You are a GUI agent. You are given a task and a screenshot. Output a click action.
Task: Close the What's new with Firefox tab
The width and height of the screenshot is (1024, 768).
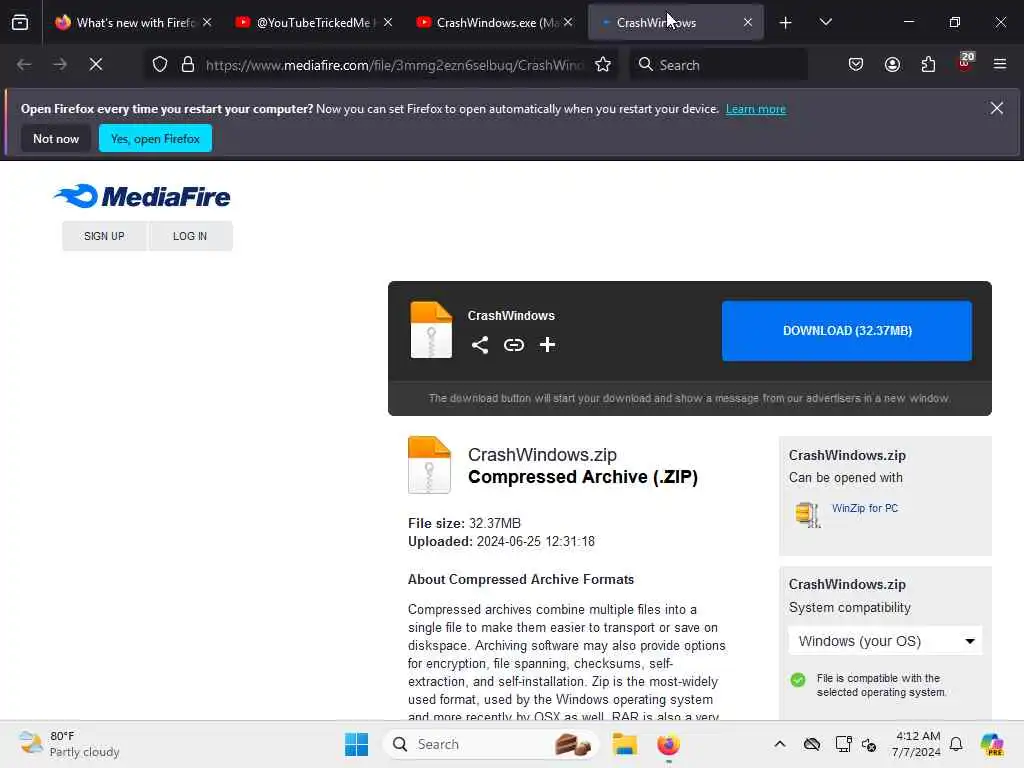[x=207, y=22]
